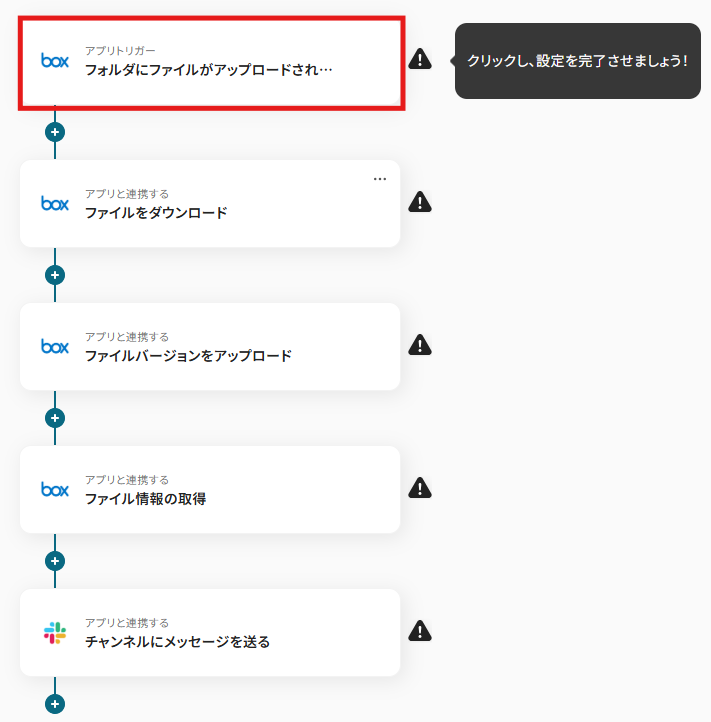Click アプリと連携する label above ファイルバージョンをアップロード
The image size is (711, 722).
click(x=127, y=337)
